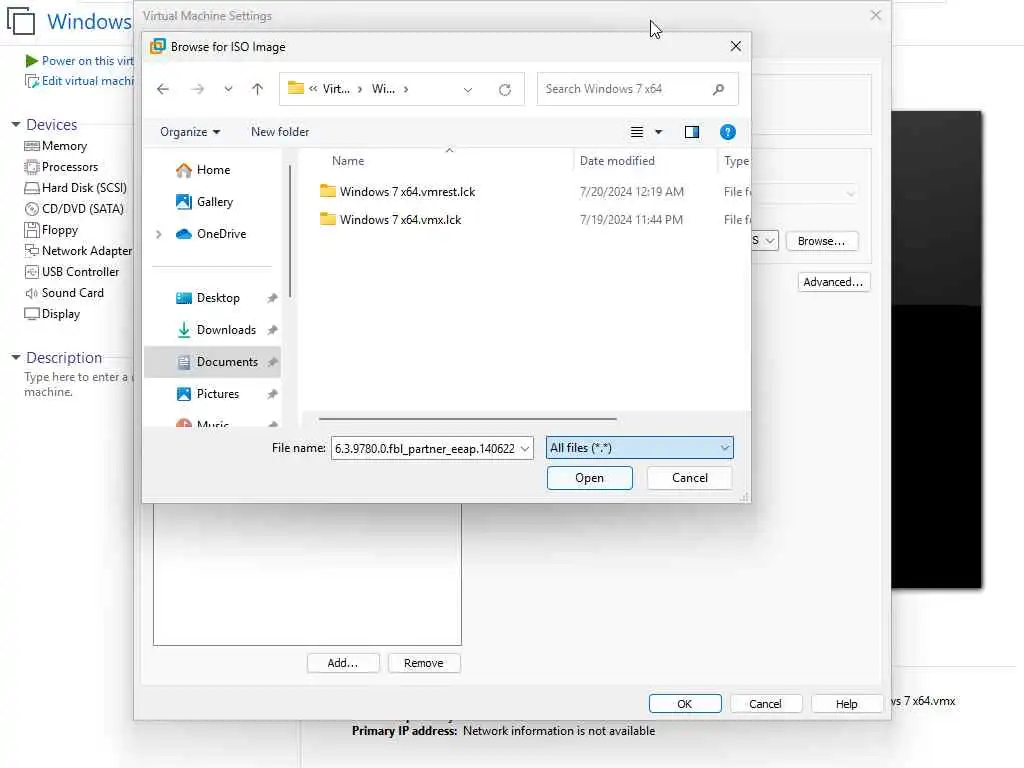The width and height of the screenshot is (1024, 768).
Task: Collapse the Devices section
Action: (x=16, y=124)
